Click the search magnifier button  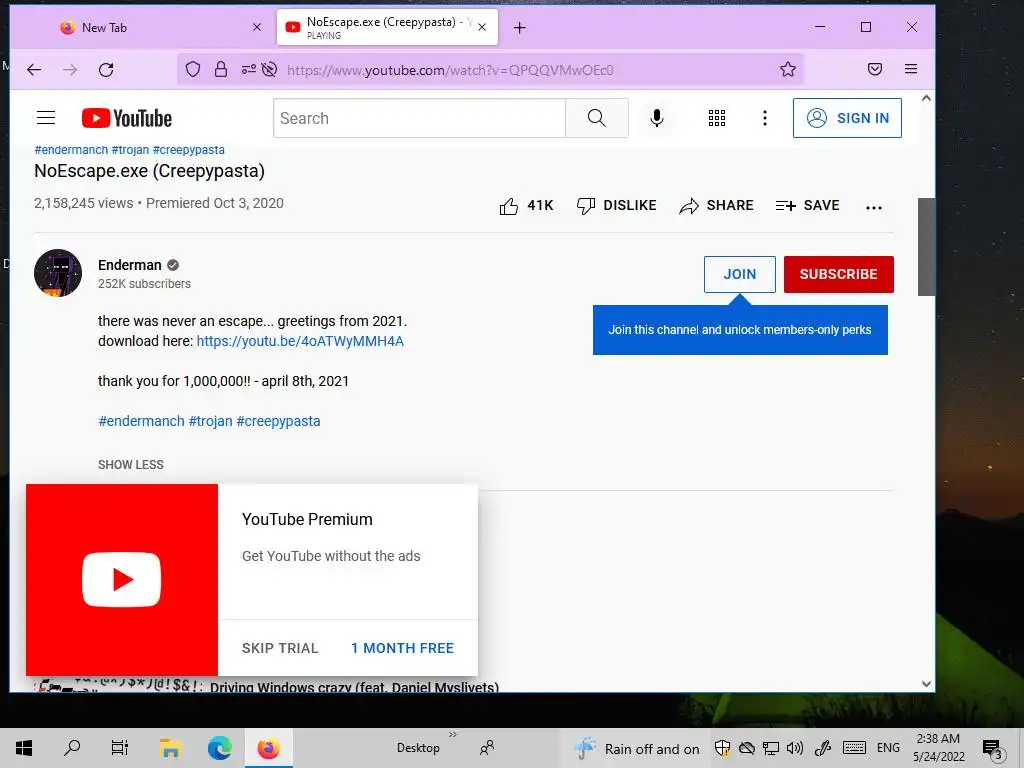[596, 118]
